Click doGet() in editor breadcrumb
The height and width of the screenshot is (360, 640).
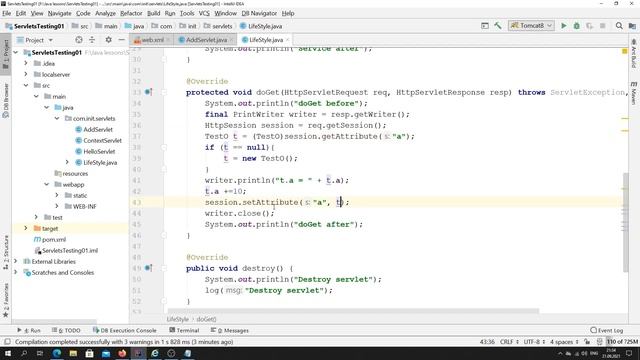pyautogui.click(x=206, y=319)
